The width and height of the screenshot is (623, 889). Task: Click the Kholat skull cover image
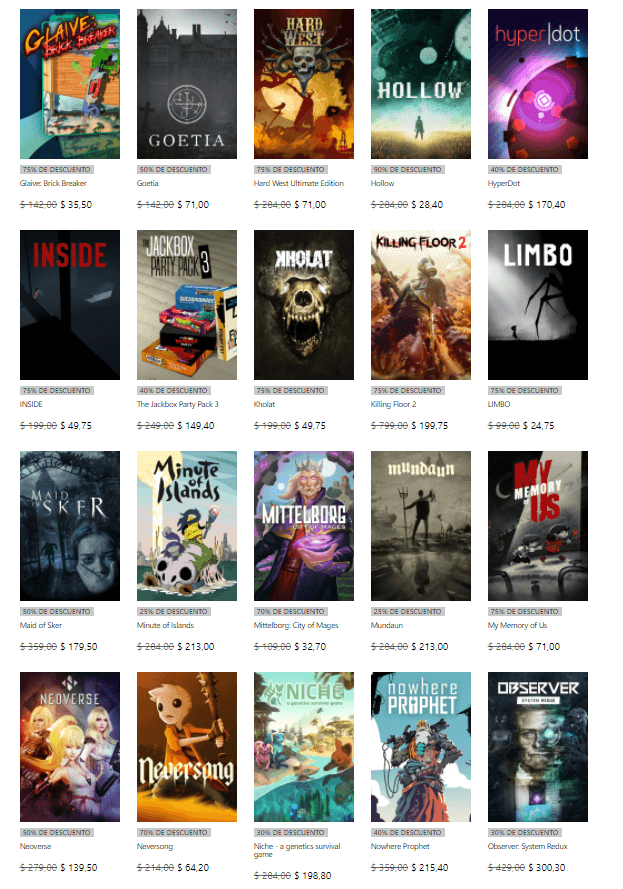coord(304,305)
